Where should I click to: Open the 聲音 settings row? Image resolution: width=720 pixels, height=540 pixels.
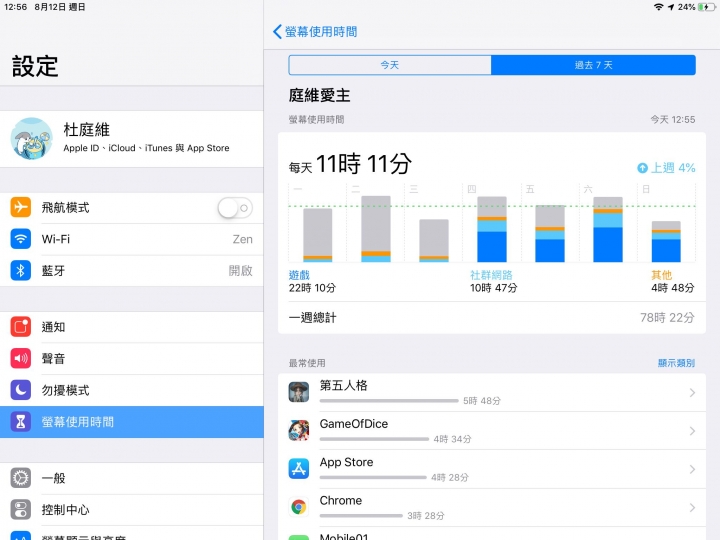pyautogui.click(x=132, y=359)
